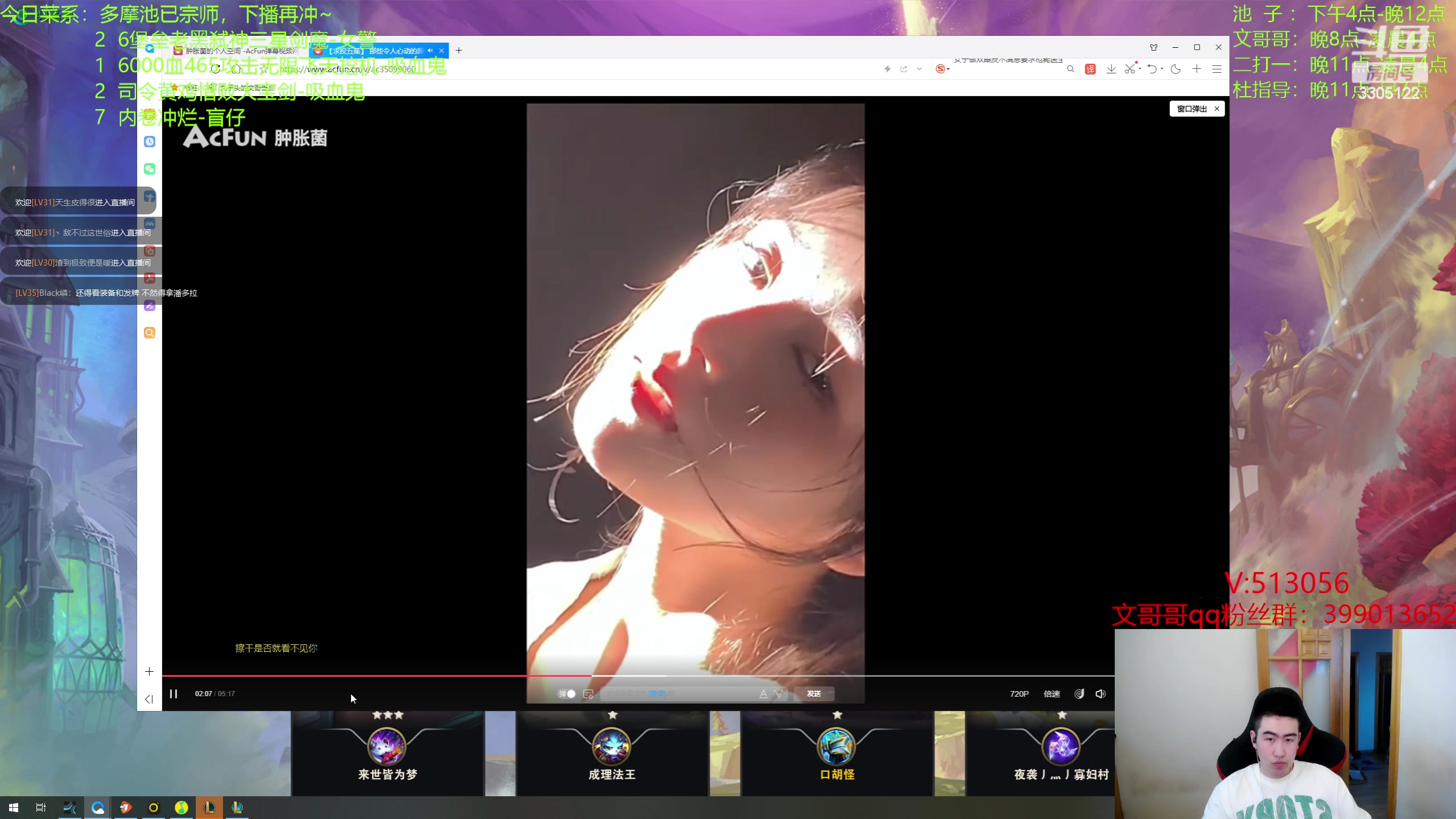Open the sidebar clock history icon

150,142
